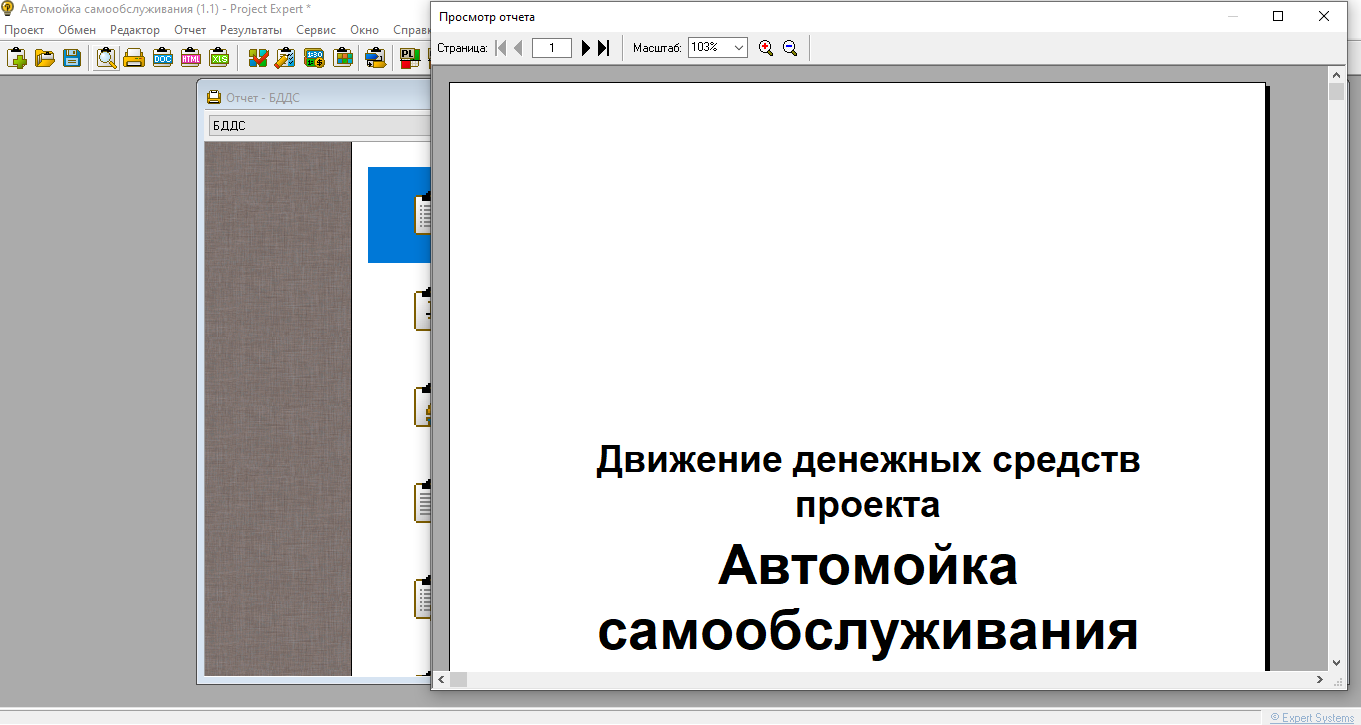Click the Автомойка title text on page
Viewport: 1361px width, 725px height.
(x=868, y=565)
